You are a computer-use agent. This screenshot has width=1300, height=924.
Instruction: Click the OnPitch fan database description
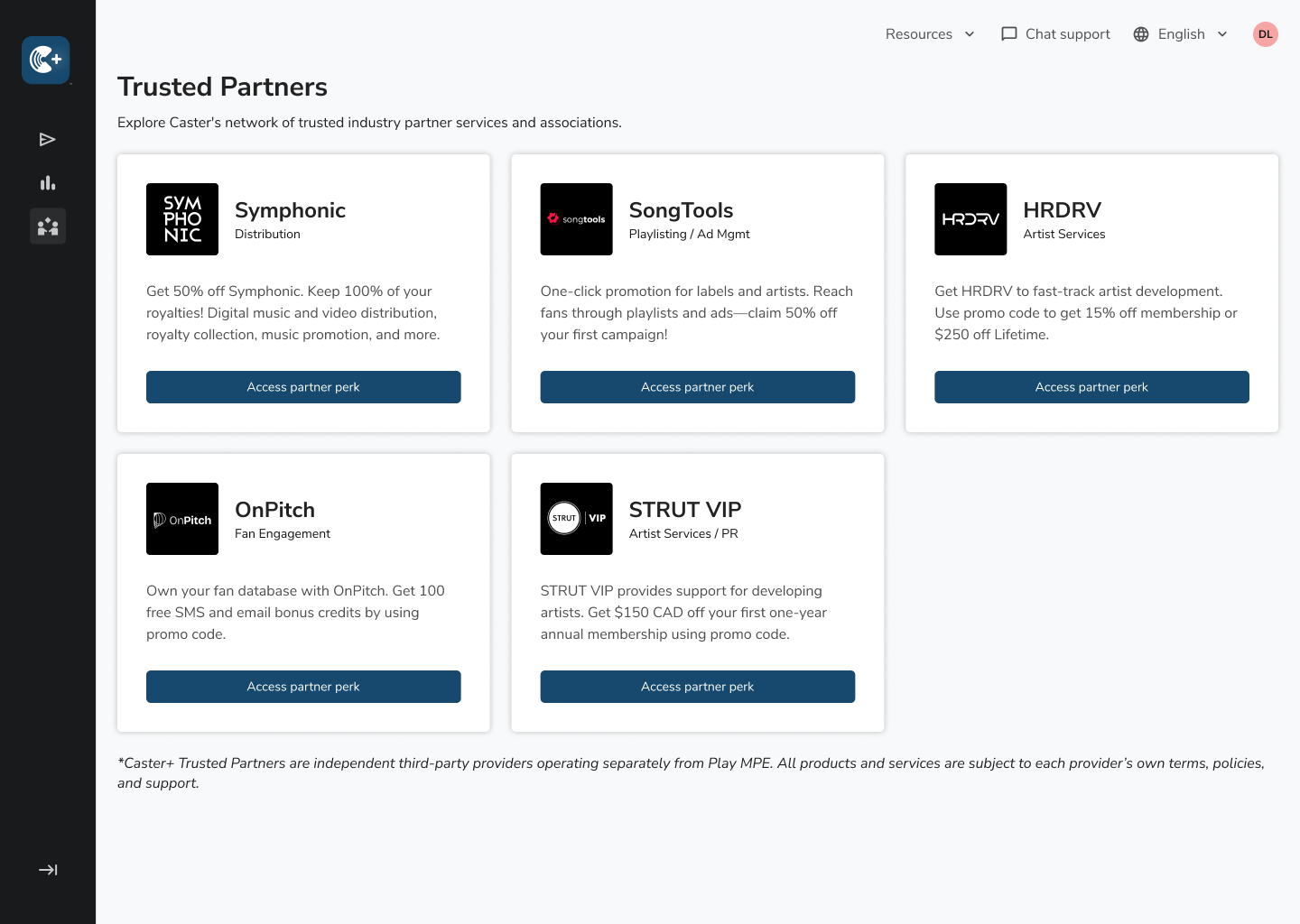point(295,613)
